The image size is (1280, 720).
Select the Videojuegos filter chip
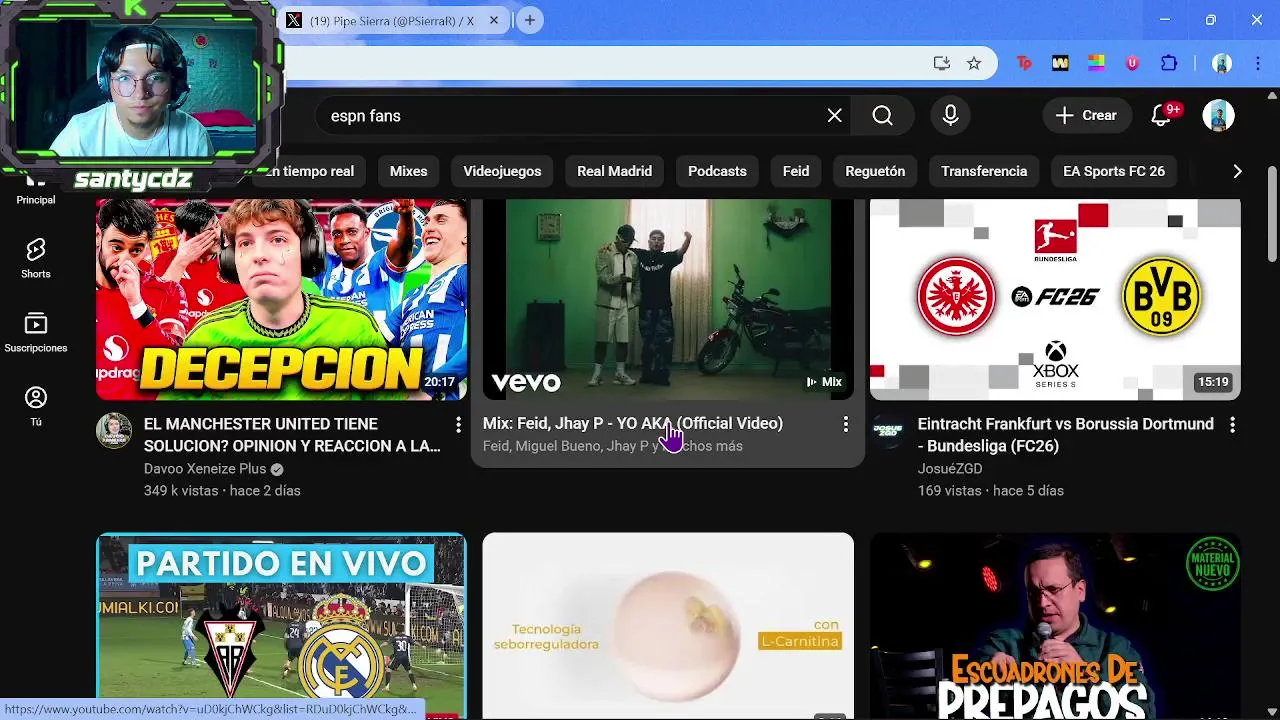tap(502, 171)
